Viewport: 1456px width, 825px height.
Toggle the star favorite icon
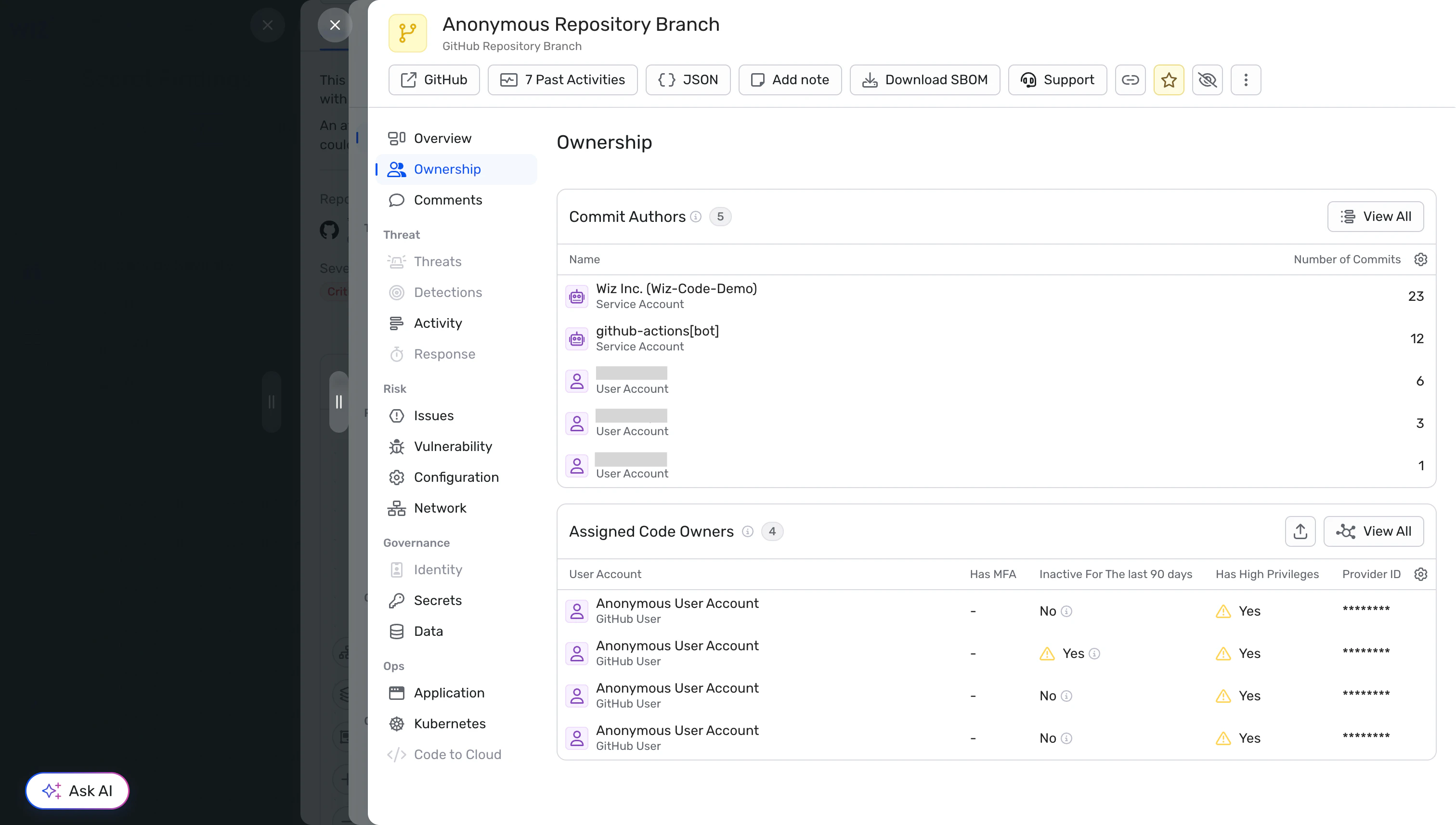click(1169, 80)
